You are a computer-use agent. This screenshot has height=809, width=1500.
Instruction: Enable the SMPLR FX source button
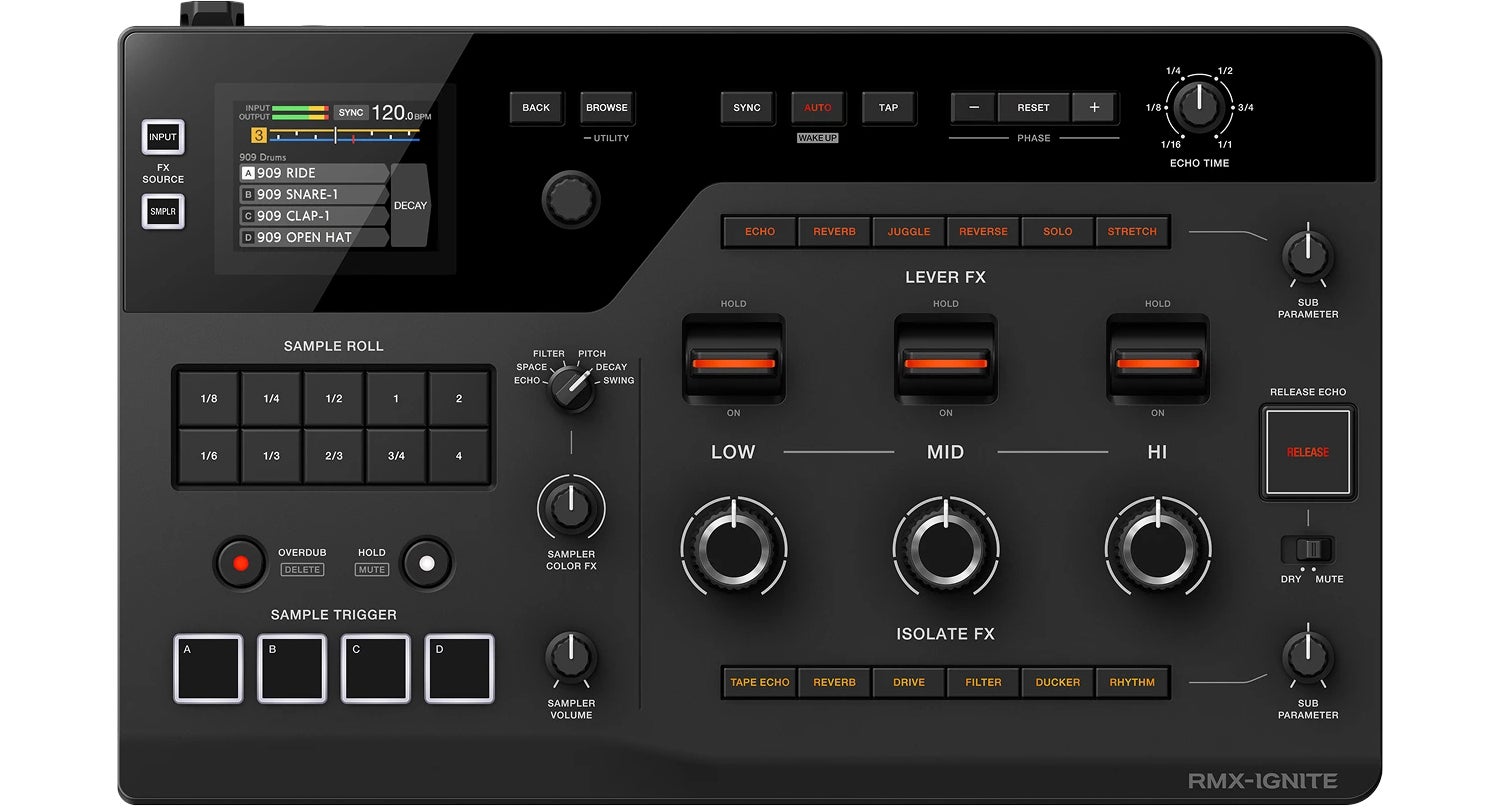click(x=163, y=212)
